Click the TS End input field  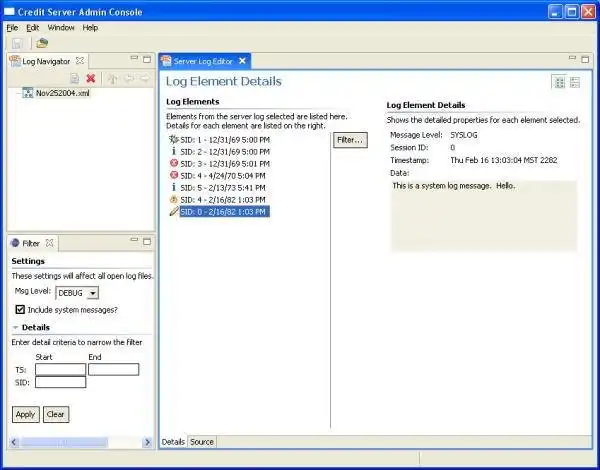(114, 369)
